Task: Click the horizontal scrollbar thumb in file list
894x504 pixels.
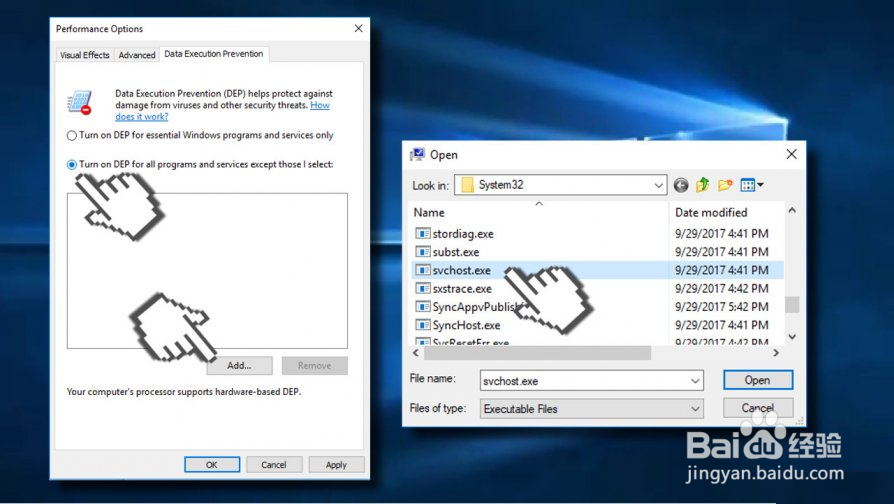Action: point(537,353)
